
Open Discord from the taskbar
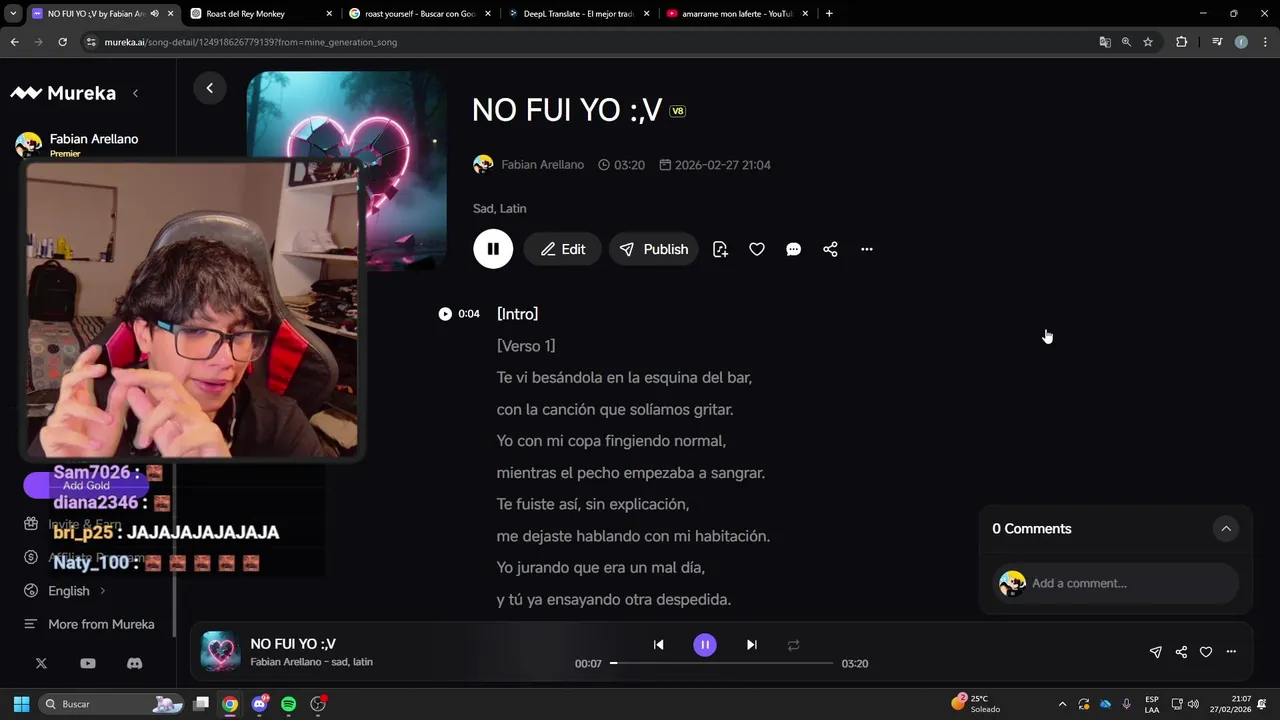tap(260, 704)
